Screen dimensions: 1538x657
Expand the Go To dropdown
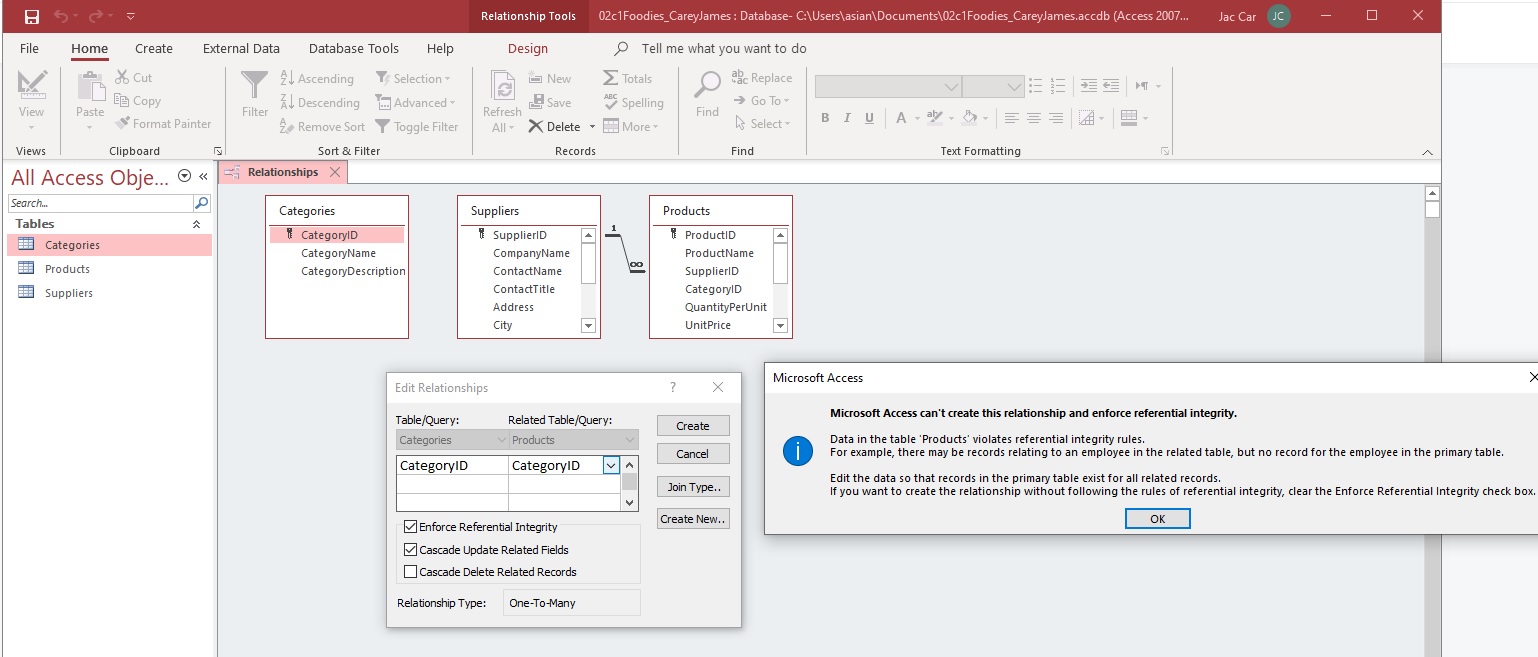tap(761, 100)
